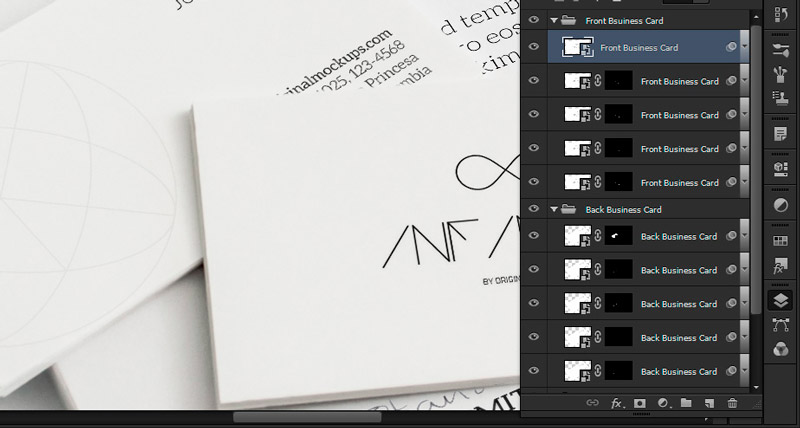The width and height of the screenshot is (800, 428).
Task: Click the Link Layers chain icon
Action: click(x=592, y=403)
